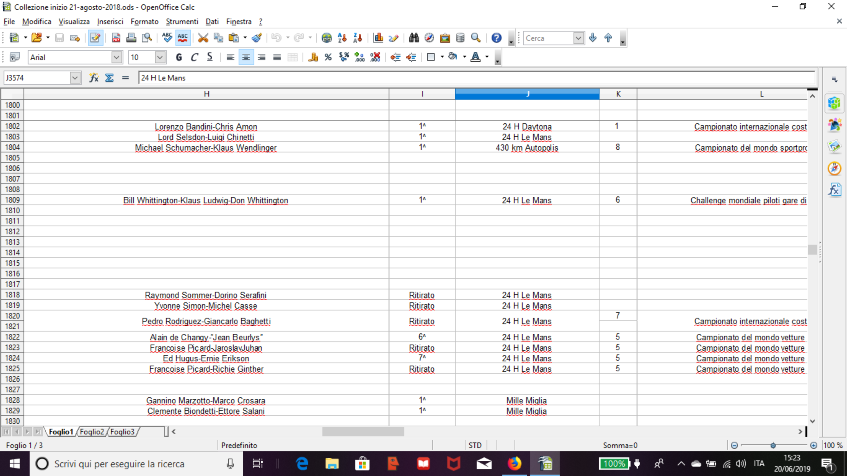Open OpenOffice Help icon
Viewport: 847px width, 476px height.
[x=496, y=38]
